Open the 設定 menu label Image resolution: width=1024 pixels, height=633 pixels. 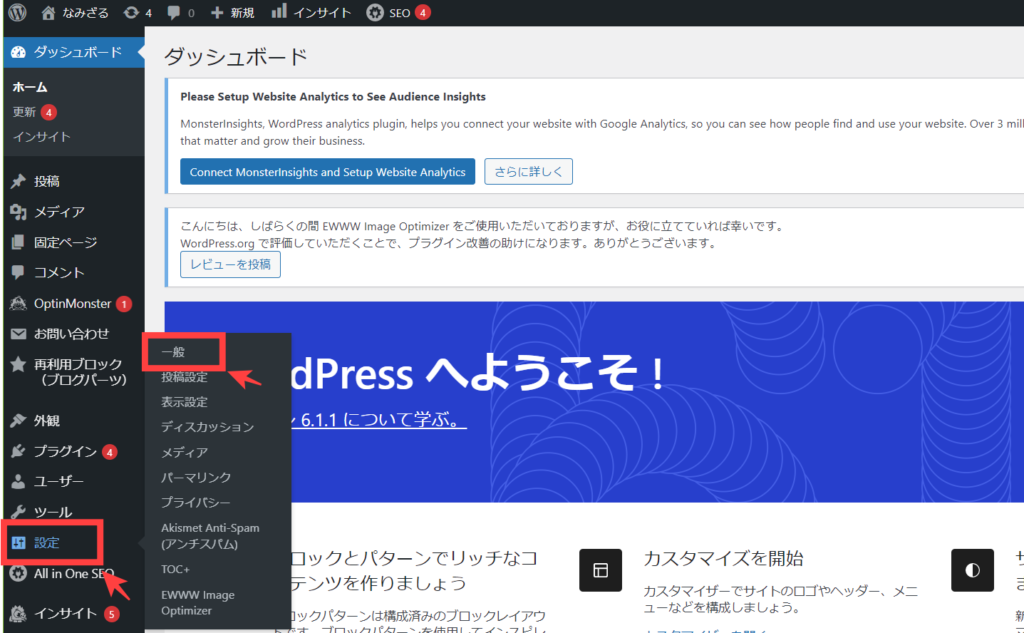point(46,543)
